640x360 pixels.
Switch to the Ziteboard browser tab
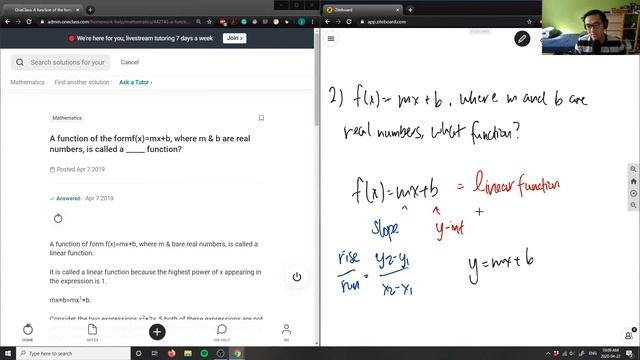pos(363,10)
